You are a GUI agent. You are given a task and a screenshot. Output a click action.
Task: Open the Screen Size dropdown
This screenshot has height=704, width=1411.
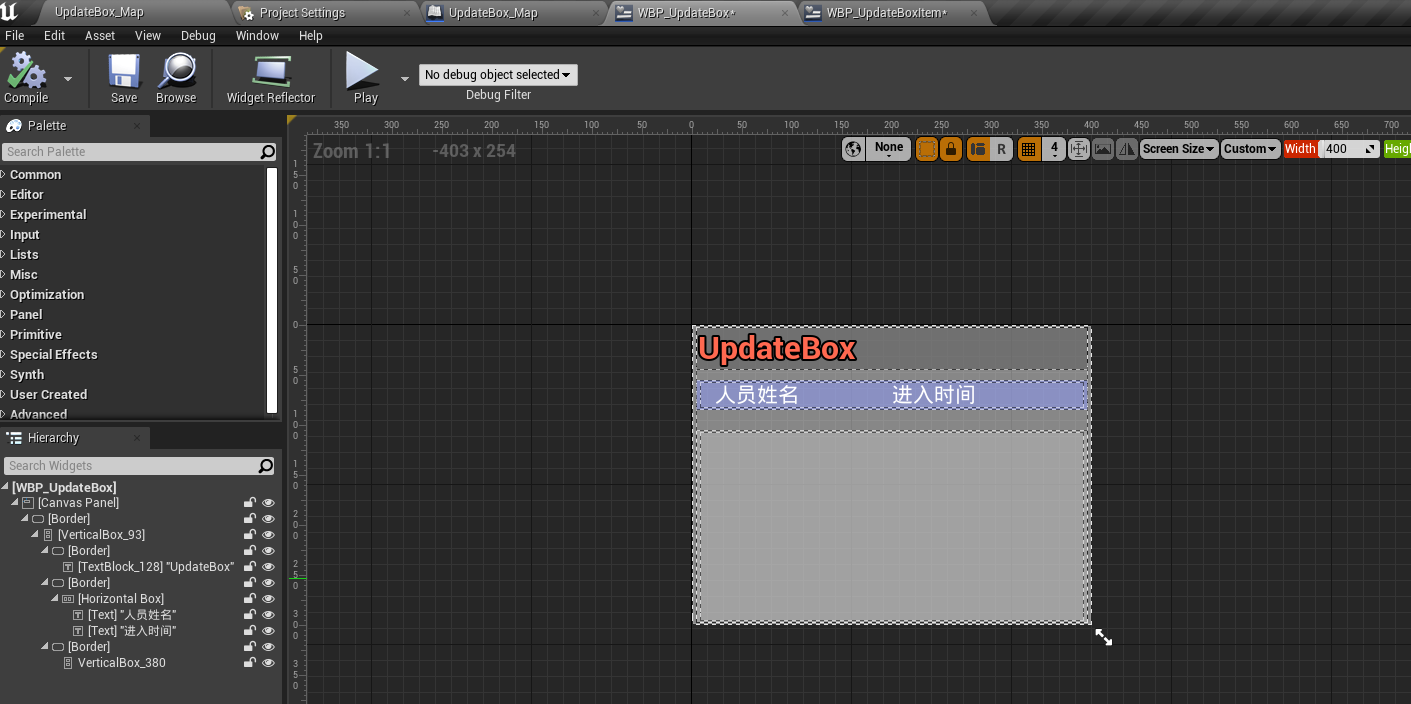click(x=1178, y=148)
